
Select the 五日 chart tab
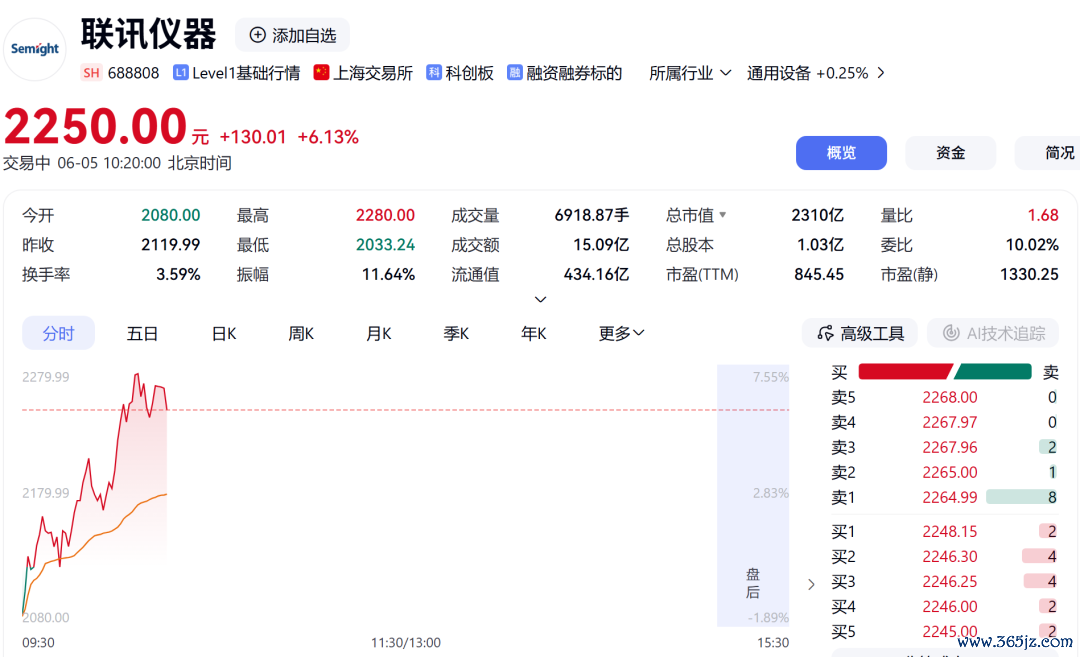click(143, 333)
